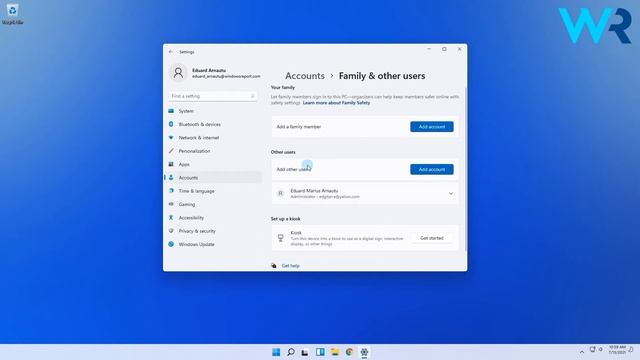The height and width of the screenshot is (360, 640).
Task: Go to Network & internet settings
Action: pyautogui.click(x=199, y=138)
